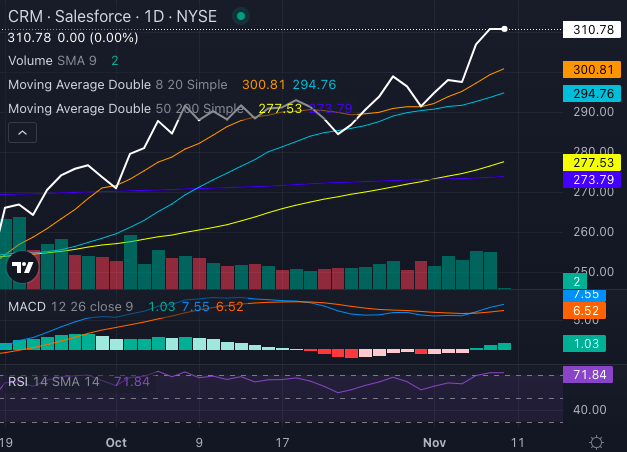The image size is (627, 452).
Task: Click the Oct date on time axis
Action: pos(116,441)
